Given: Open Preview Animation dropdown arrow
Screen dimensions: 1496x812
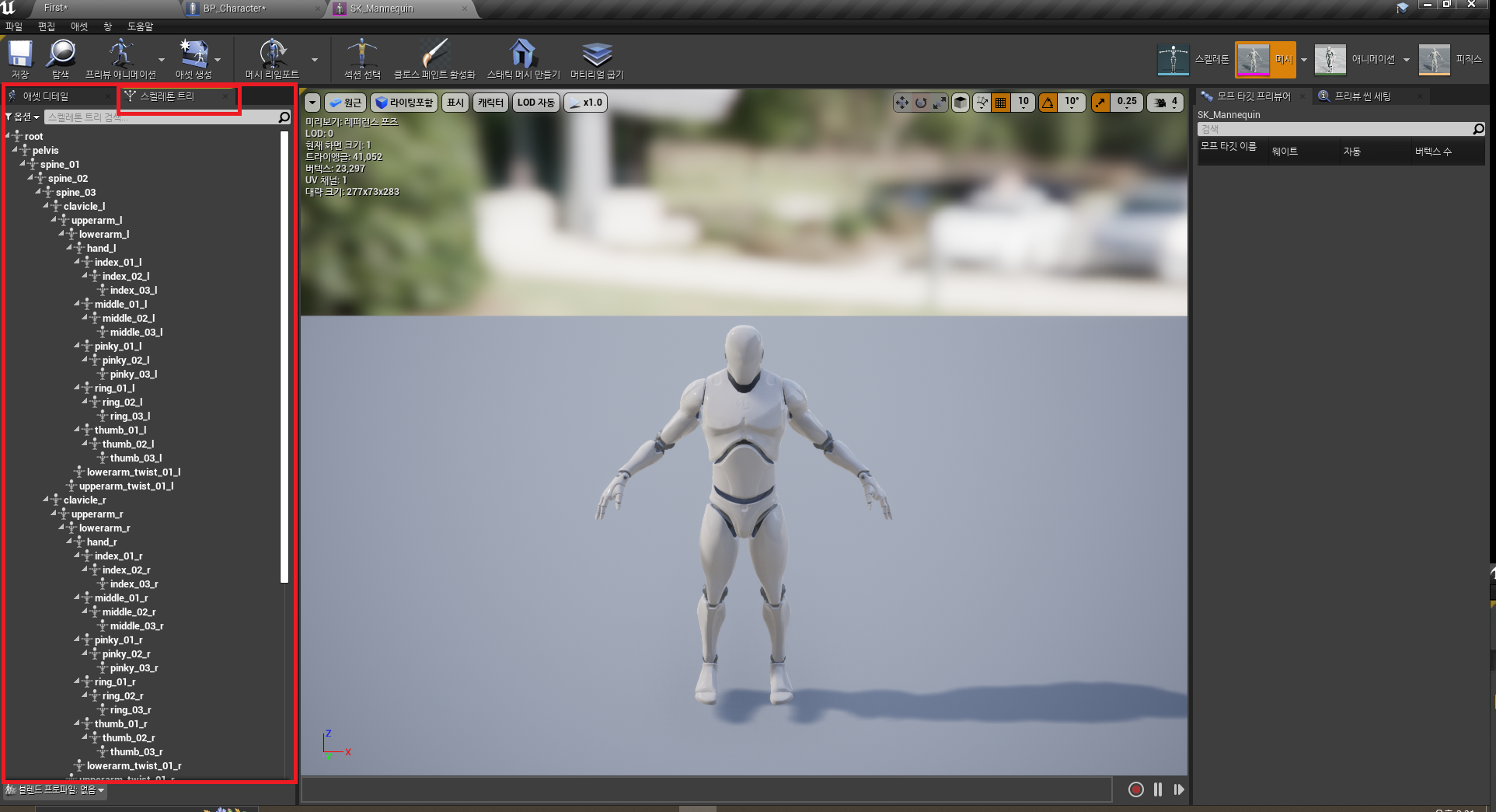Looking at the screenshot, I should tap(161, 59).
